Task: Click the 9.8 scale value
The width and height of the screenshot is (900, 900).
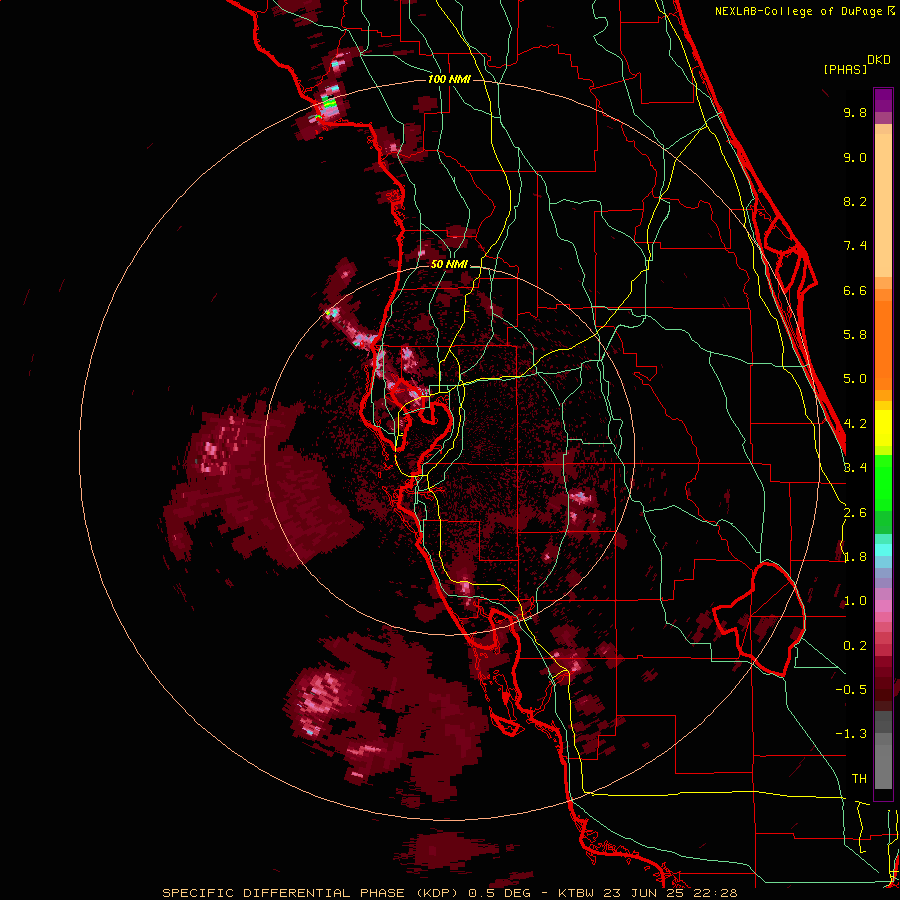Action: 855,112
